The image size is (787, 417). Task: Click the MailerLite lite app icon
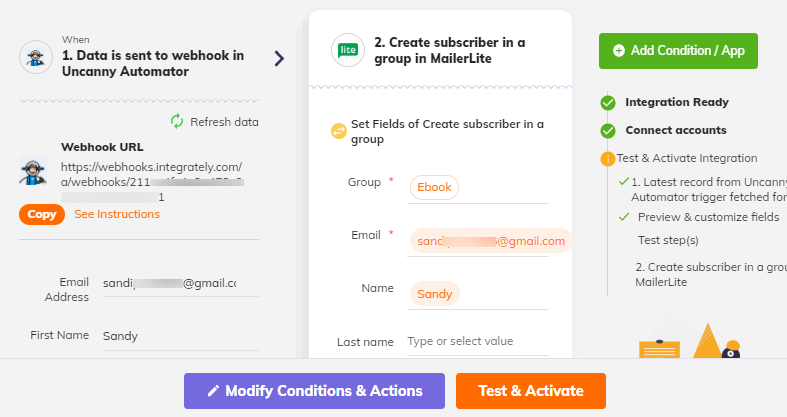pos(348,50)
